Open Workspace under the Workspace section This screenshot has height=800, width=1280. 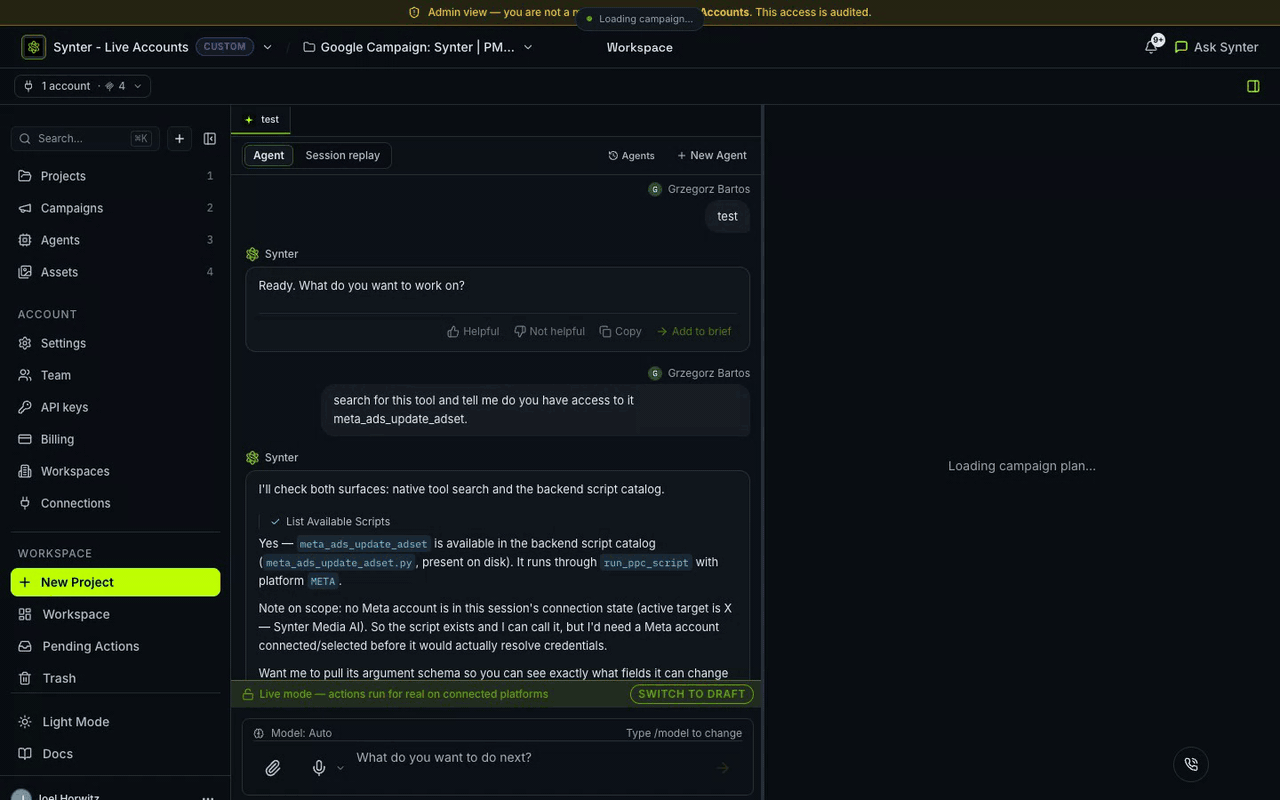(115, 614)
